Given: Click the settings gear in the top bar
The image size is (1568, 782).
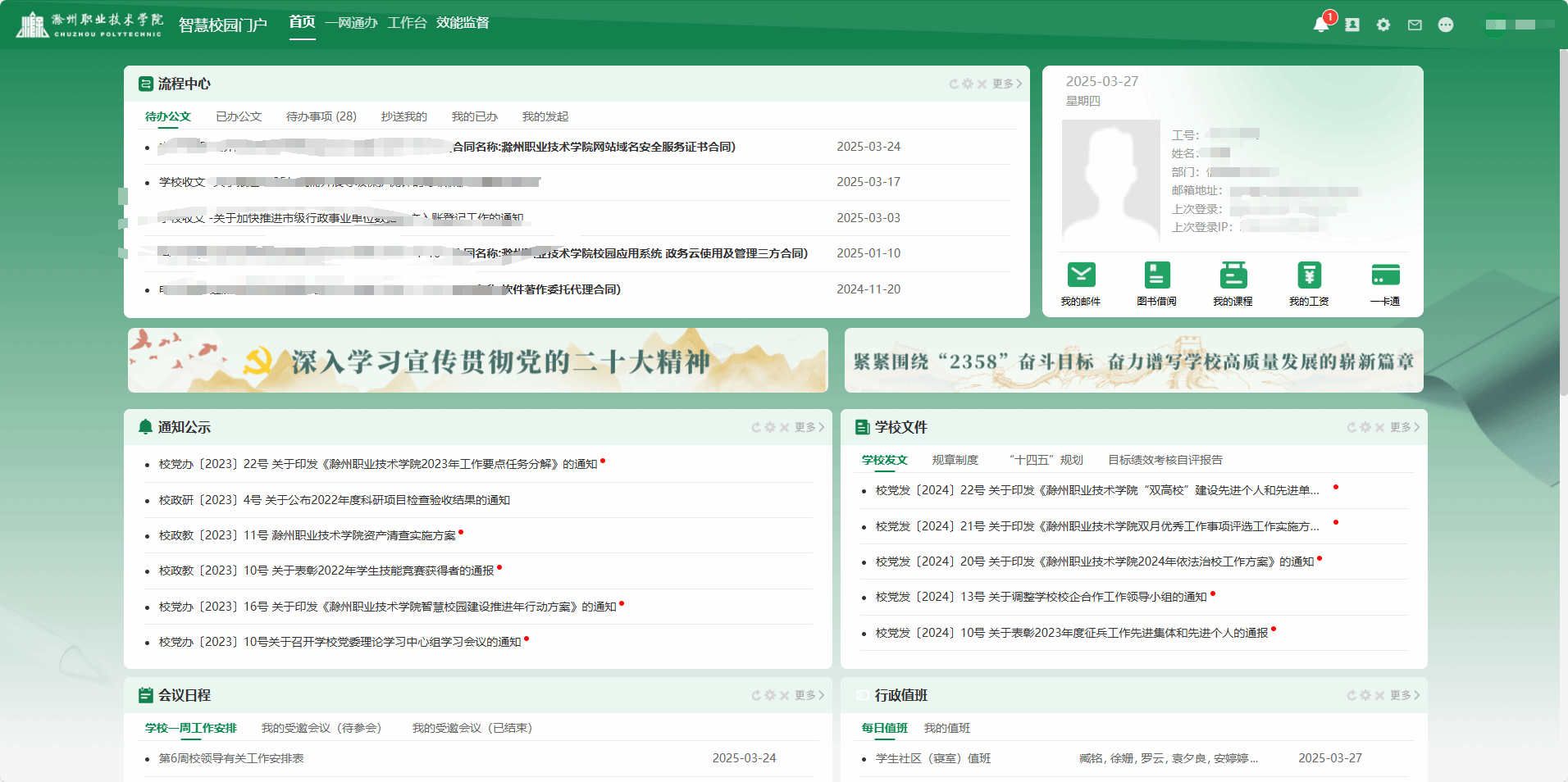Looking at the screenshot, I should 1383,25.
